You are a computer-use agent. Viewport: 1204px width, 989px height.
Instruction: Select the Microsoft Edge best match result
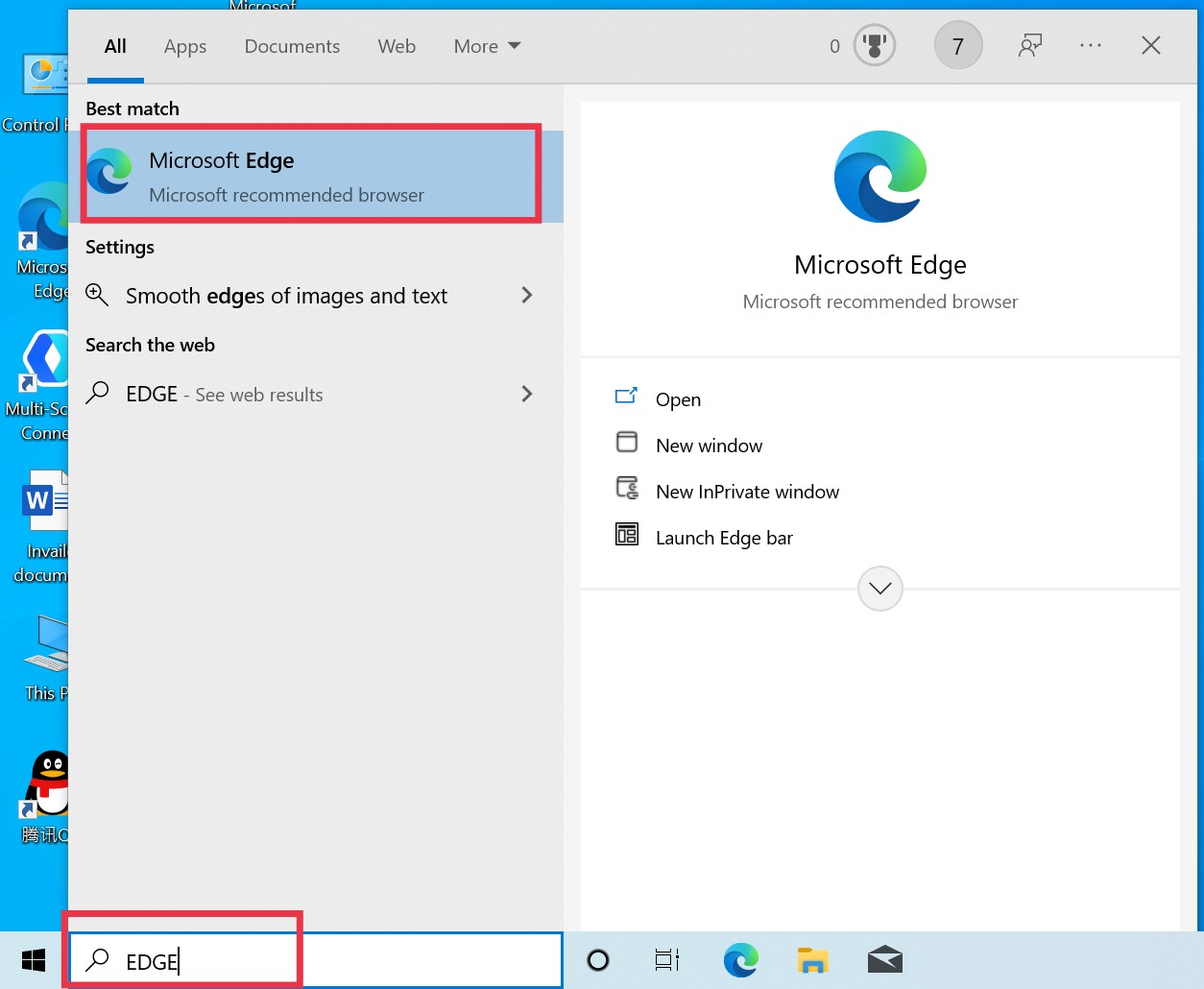tap(312, 176)
